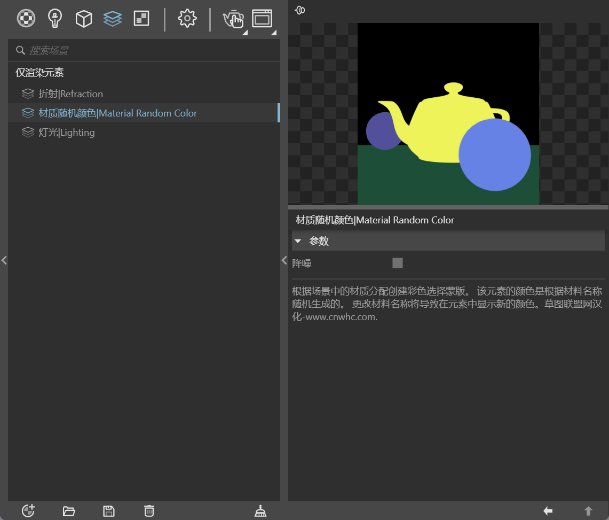Click the up arrow icon at bottom

(588, 511)
